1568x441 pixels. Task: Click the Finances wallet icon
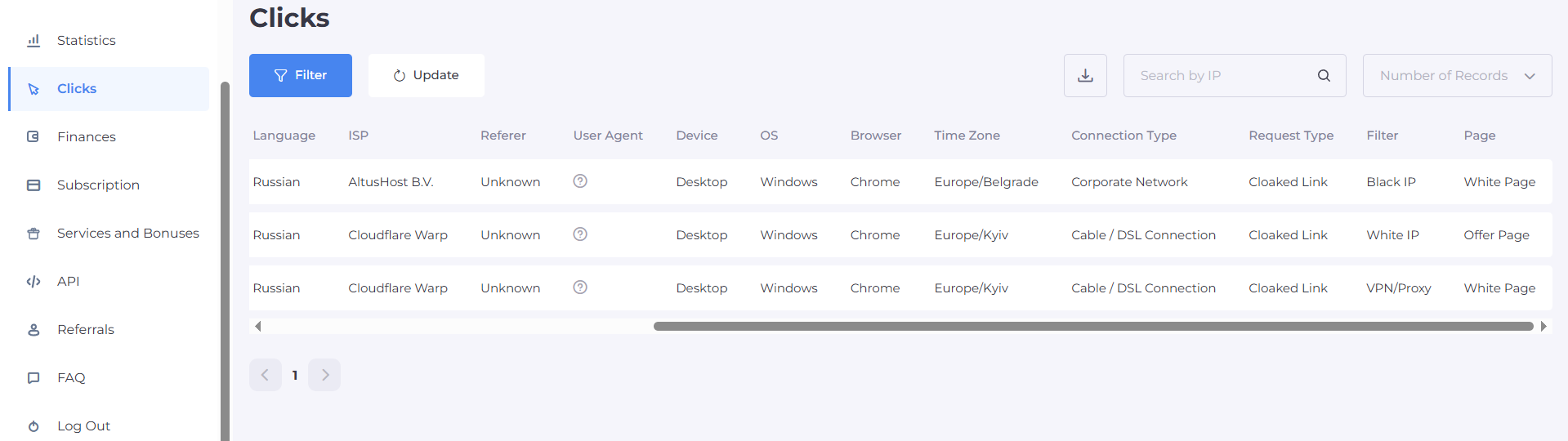pos(34,137)
